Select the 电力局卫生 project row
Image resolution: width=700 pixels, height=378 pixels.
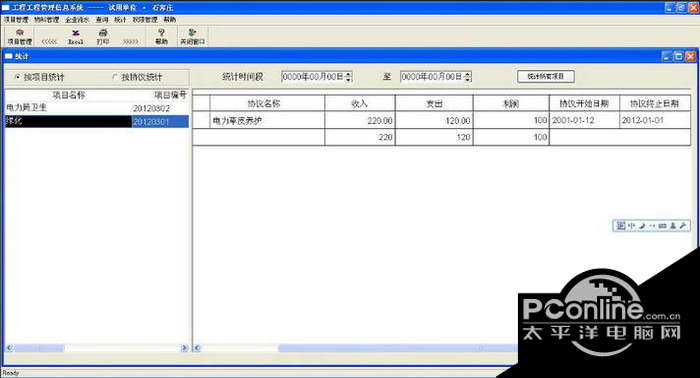click(x=96, y=108)
